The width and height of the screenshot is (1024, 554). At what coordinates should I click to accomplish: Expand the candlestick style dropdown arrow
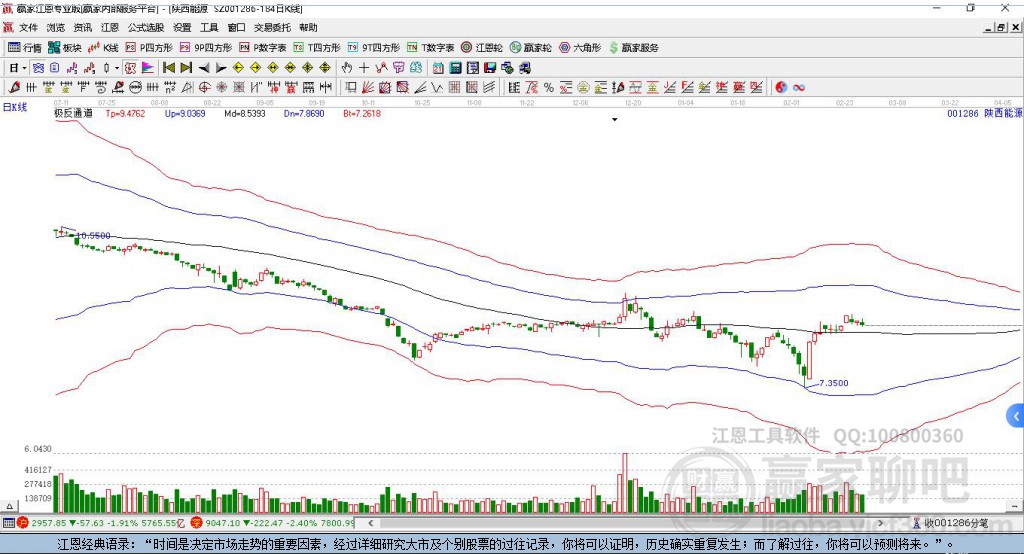point(117,68)
